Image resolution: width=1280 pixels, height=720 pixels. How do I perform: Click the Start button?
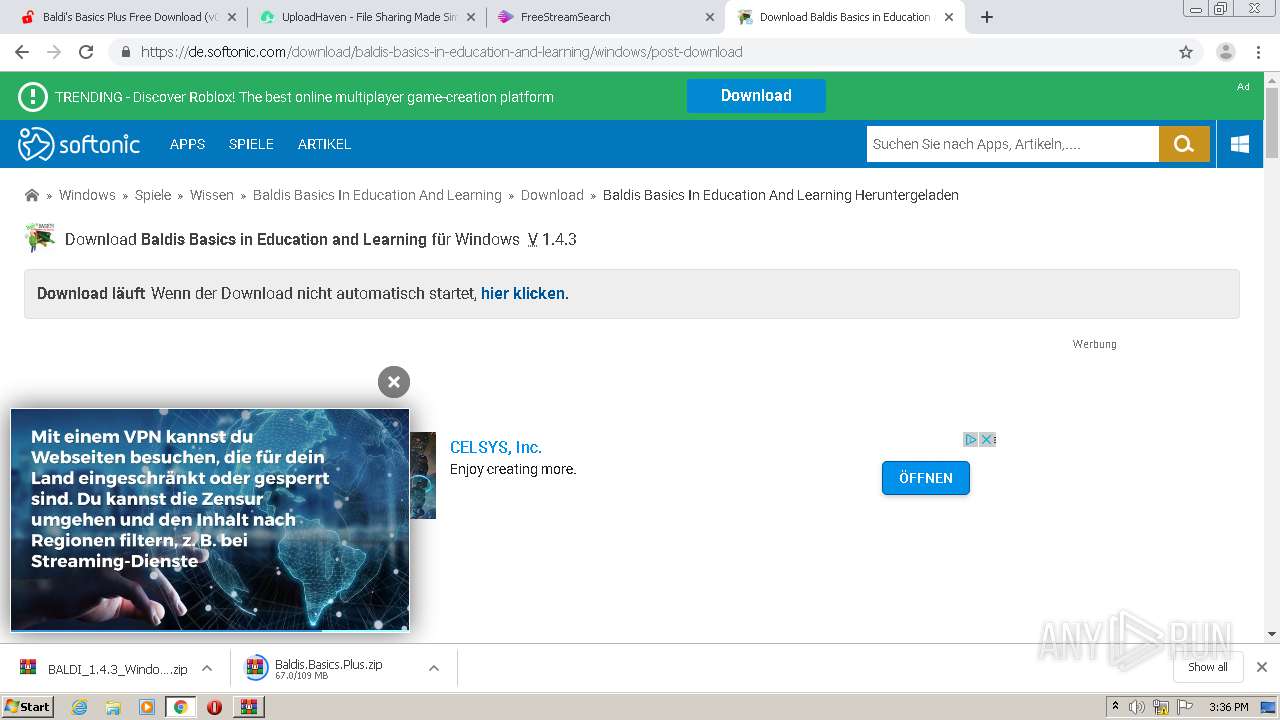click(27, 707)
